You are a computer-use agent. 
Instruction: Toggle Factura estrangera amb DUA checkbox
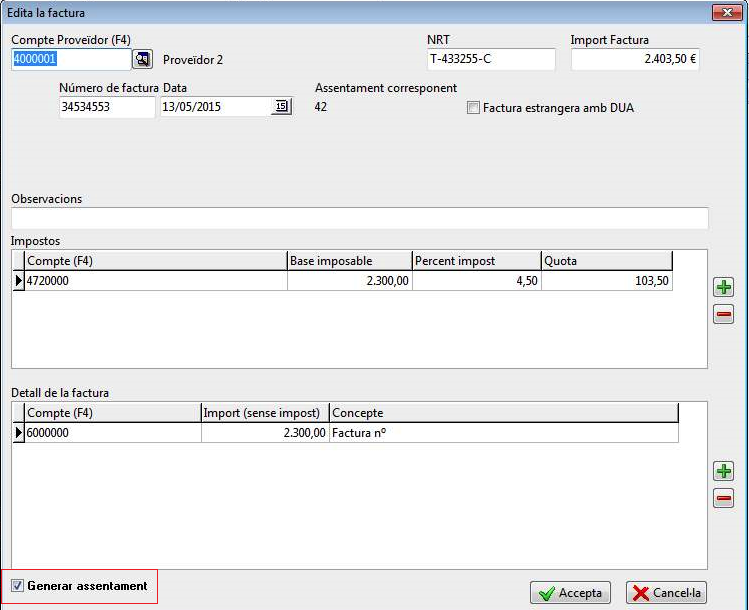pyautogui.click(x=473, y=107)
